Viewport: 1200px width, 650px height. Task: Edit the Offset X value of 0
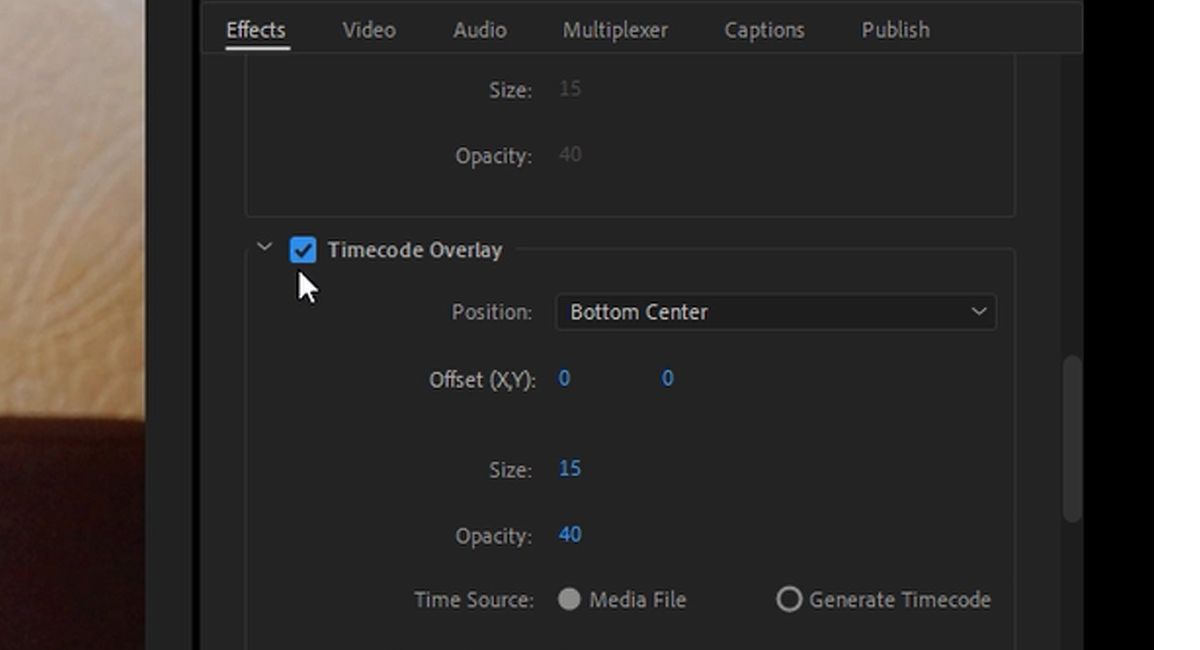[x=563, y=378]
